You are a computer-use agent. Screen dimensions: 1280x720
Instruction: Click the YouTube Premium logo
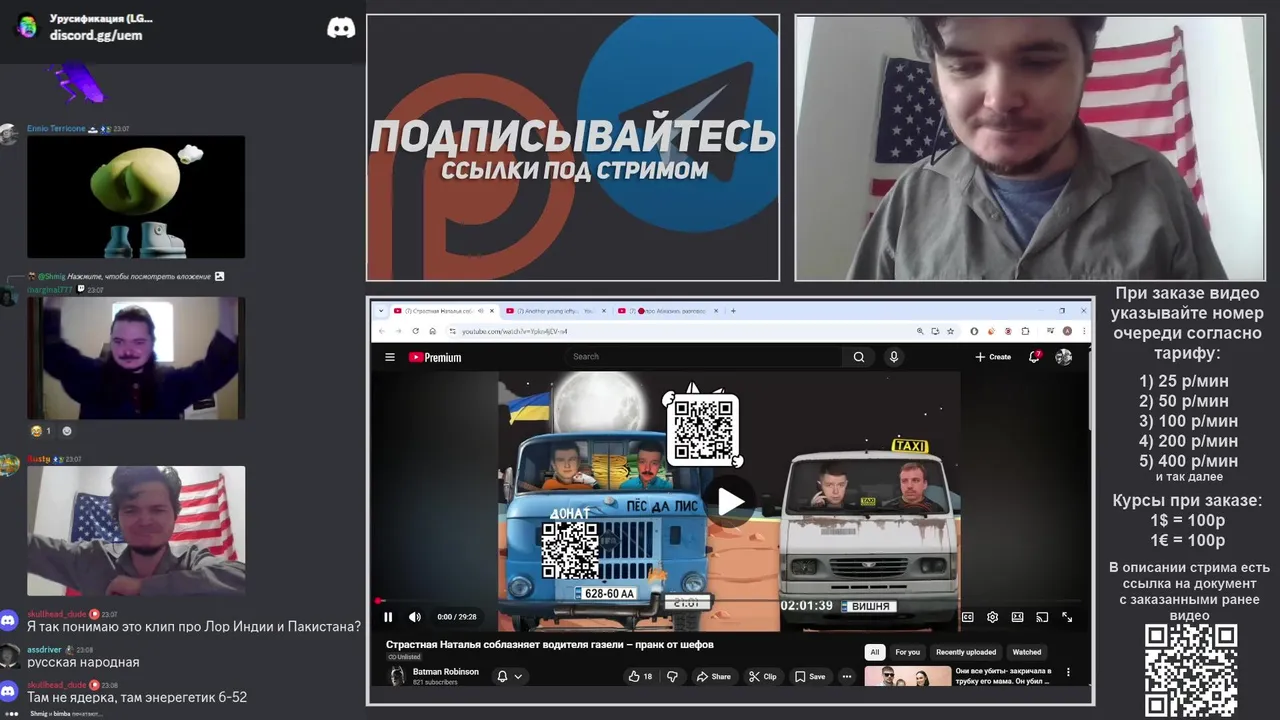click(435, 357)
